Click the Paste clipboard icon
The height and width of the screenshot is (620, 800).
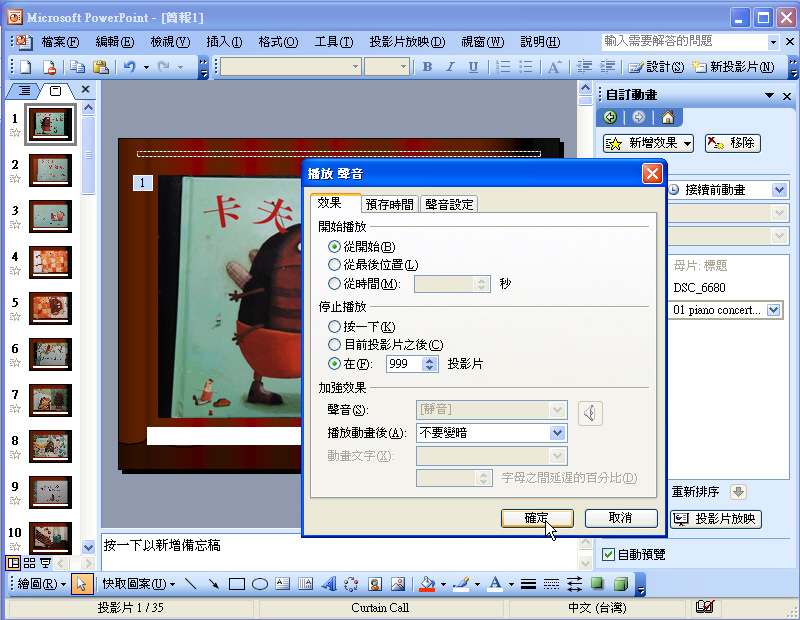coord(101,67)
